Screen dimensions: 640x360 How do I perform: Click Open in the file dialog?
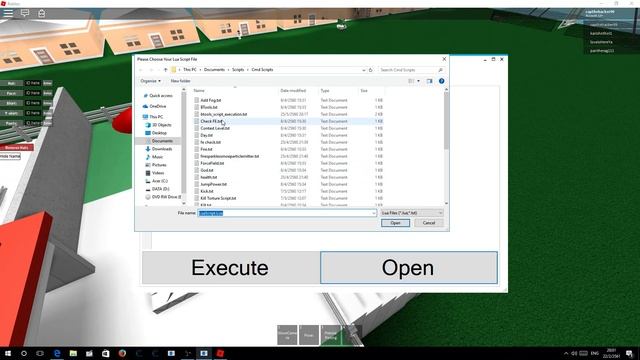pos(395,223)
